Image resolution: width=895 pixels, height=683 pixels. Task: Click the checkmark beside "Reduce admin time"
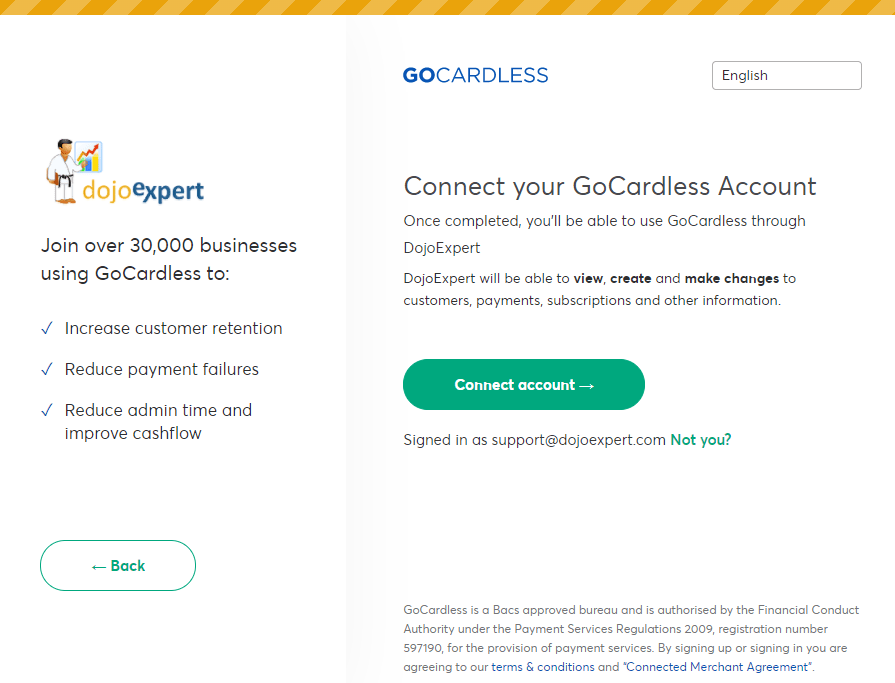pyautogui.click(x=45, y=410)
